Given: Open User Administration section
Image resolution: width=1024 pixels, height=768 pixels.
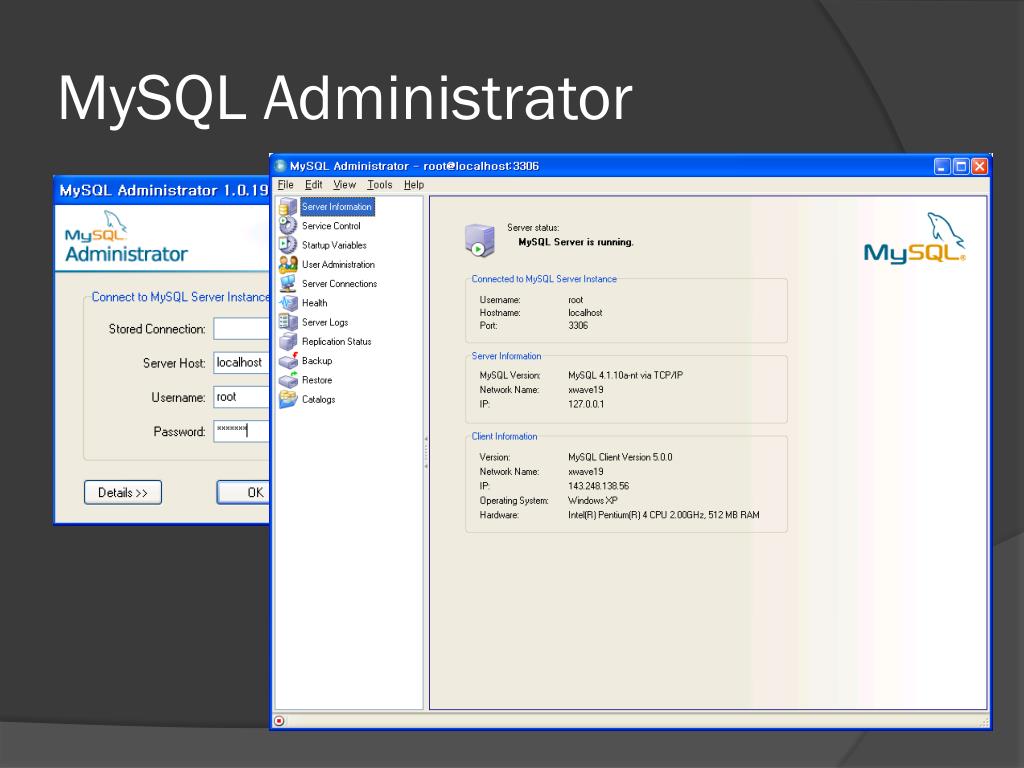Looking at the screenshot, I should pyautogui.click(x=338, y=264).
